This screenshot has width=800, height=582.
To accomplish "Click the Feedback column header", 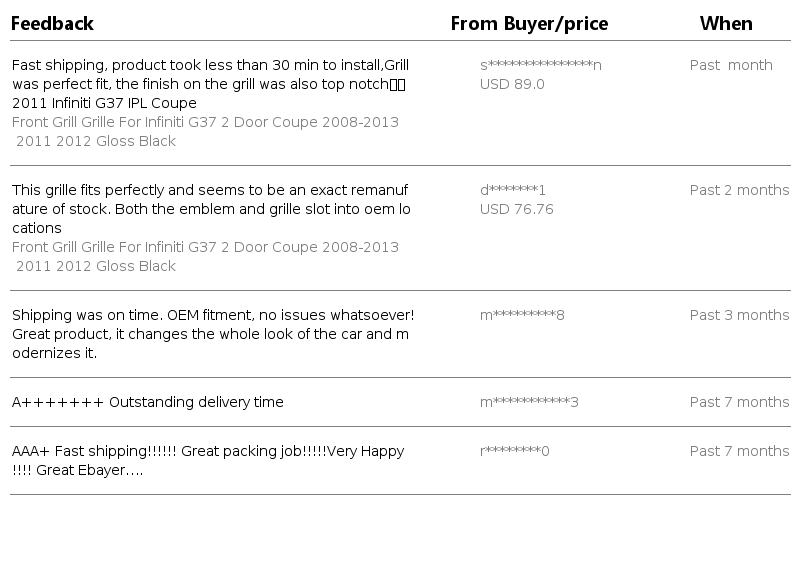I will click(x=52, y=23).
